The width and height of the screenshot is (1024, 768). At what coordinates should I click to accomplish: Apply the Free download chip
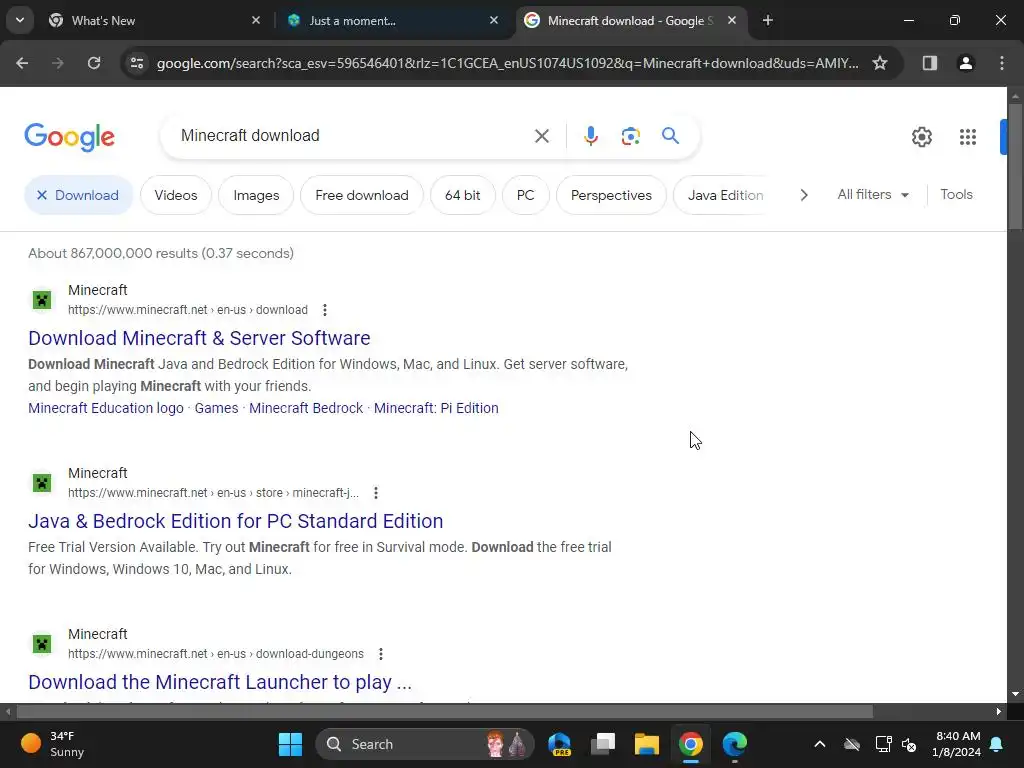tap(362, 195)
